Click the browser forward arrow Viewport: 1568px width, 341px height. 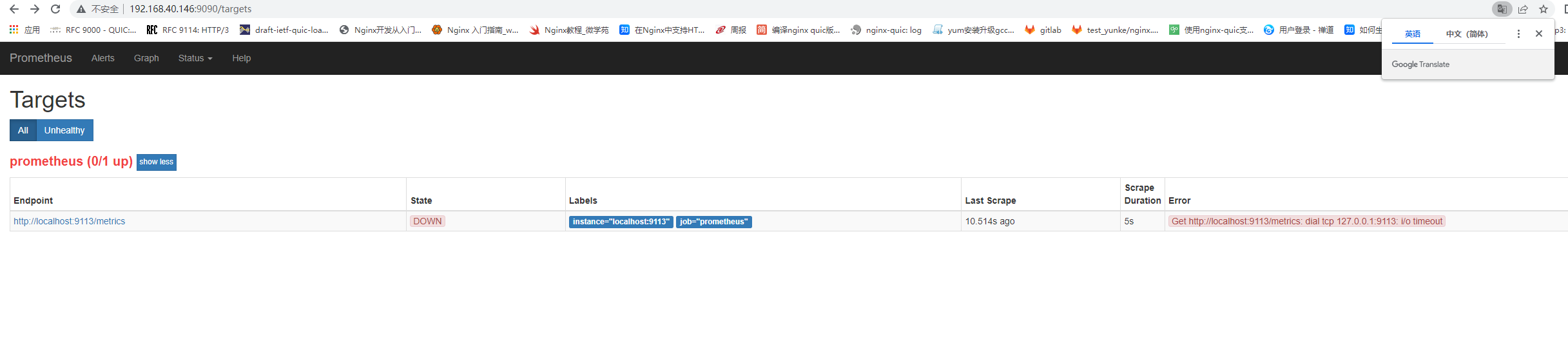[x=35, y=9]
